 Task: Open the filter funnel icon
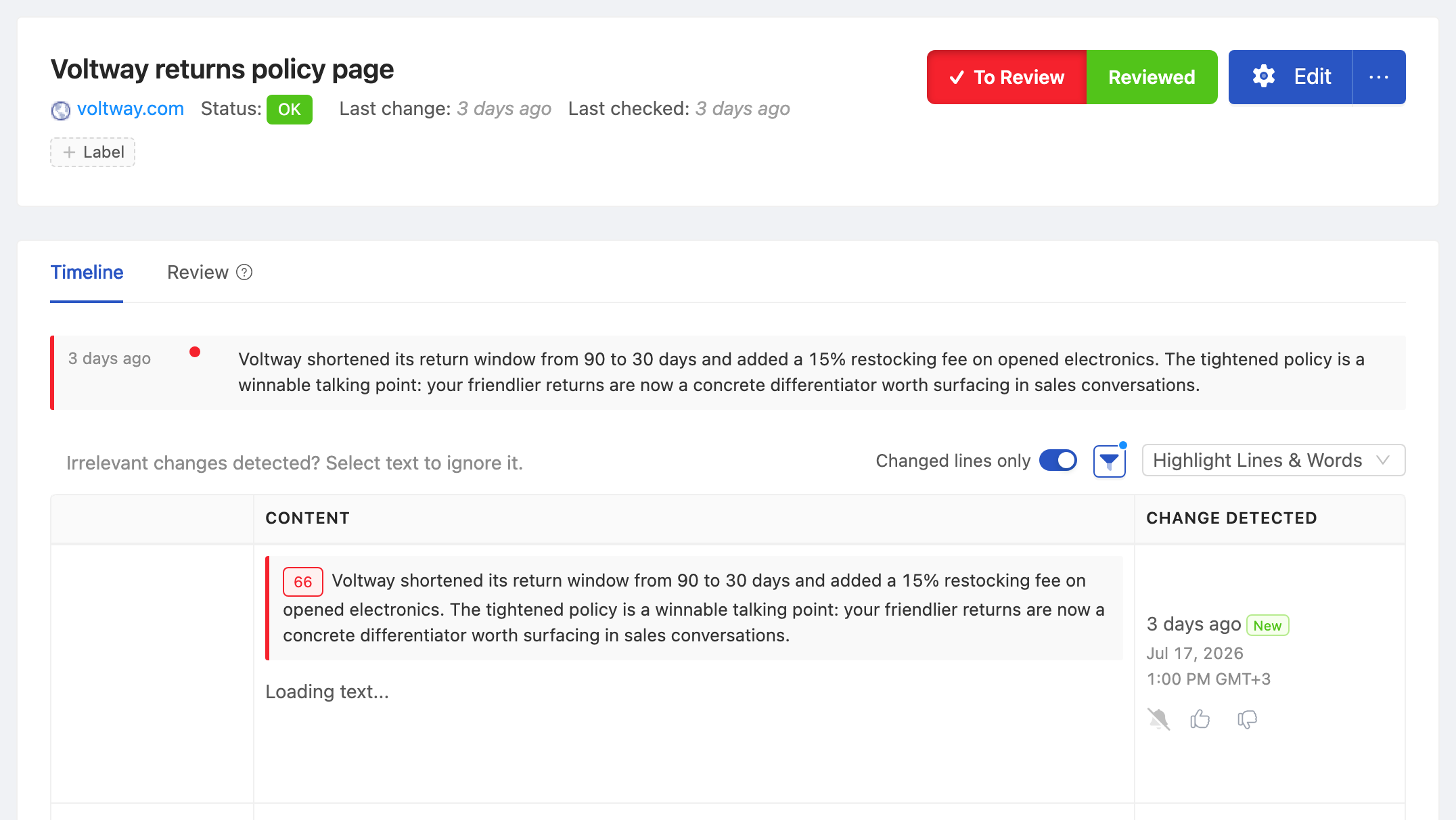(x=1109, y=461)
